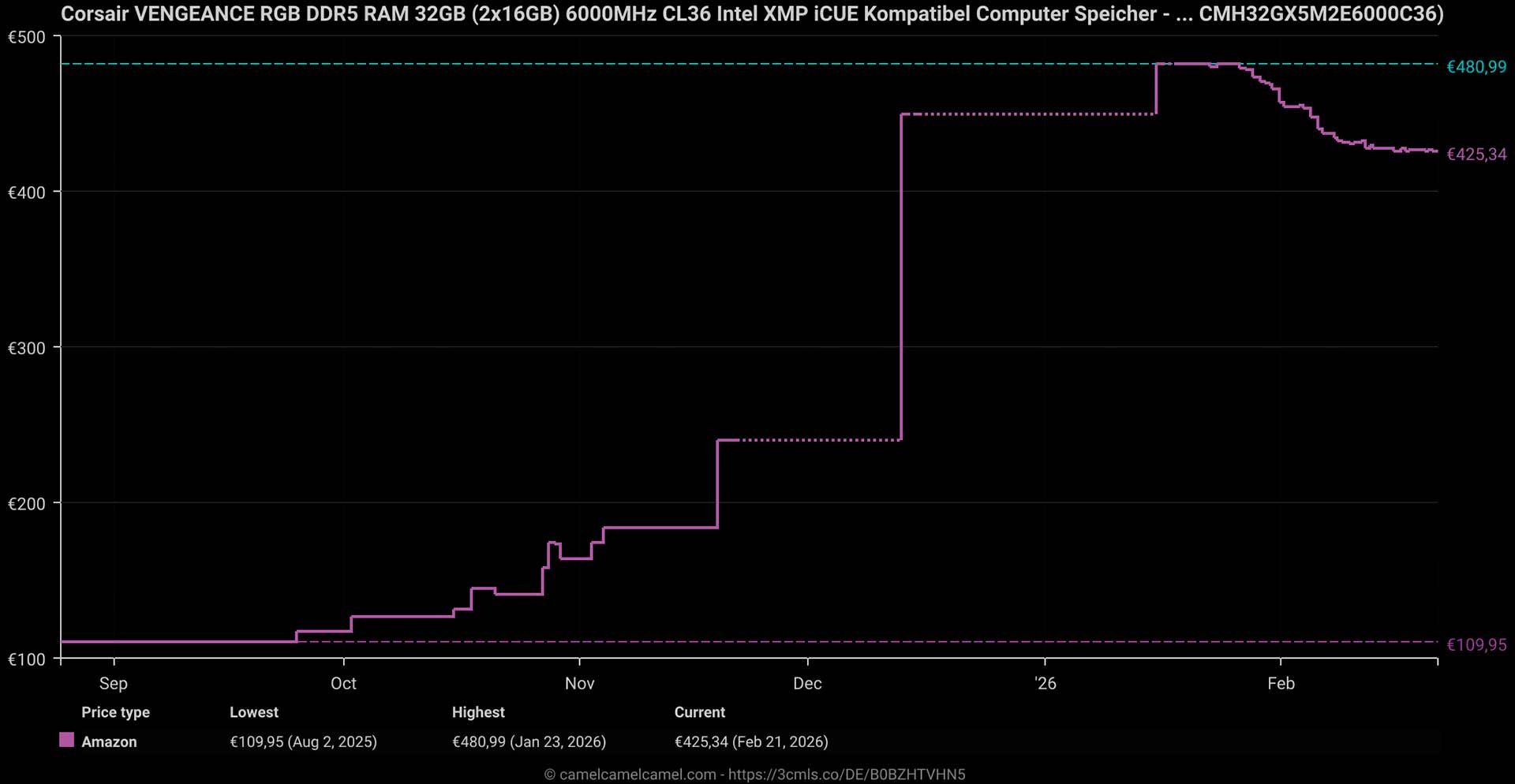Click the €500 label on the price axis
Viewport: 1515px width, 784px height.
pyautogui.click(x=27, y=37)
